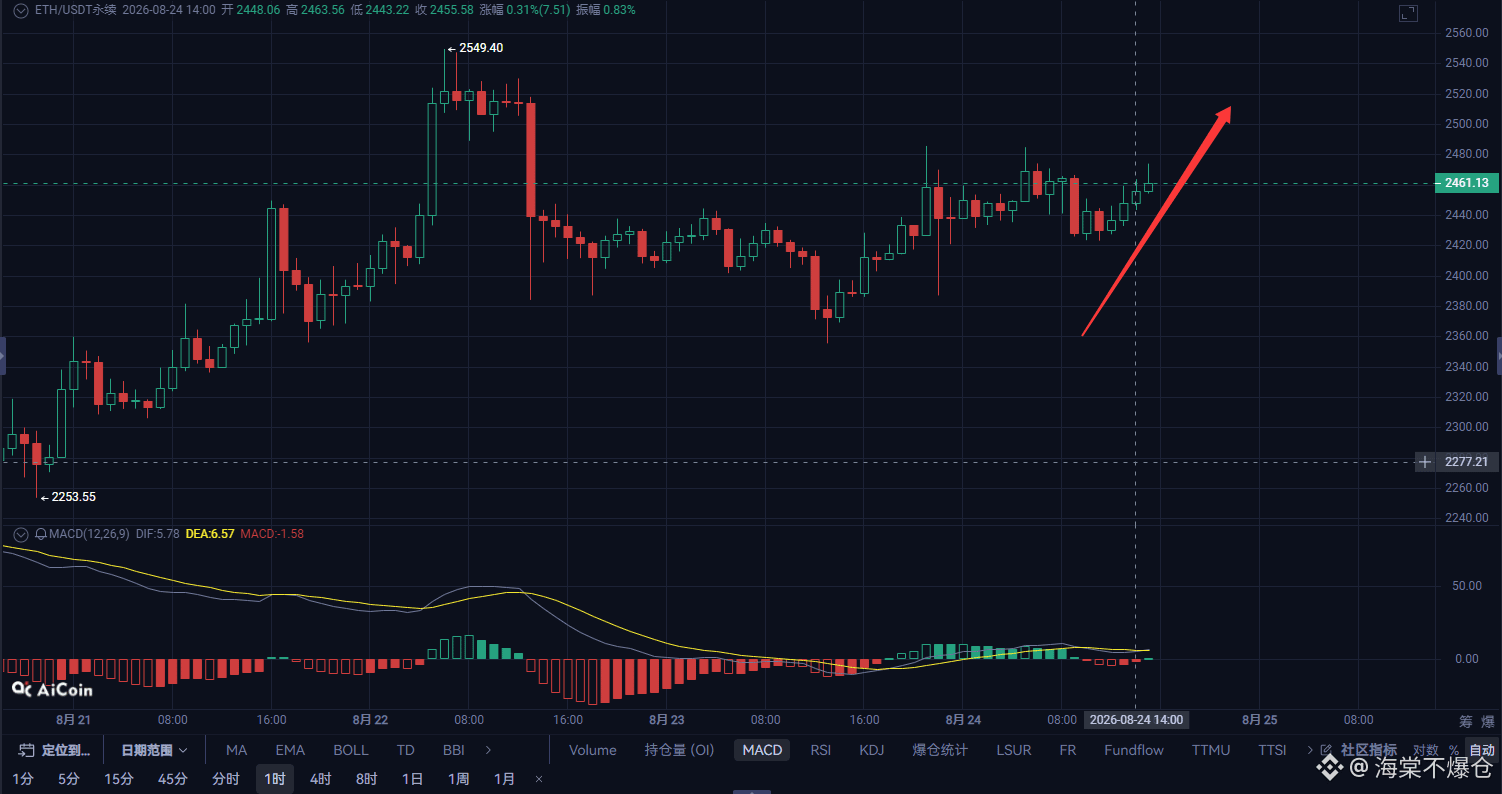
Task: Add the TTMU indicator
Action: (1211, 750)
